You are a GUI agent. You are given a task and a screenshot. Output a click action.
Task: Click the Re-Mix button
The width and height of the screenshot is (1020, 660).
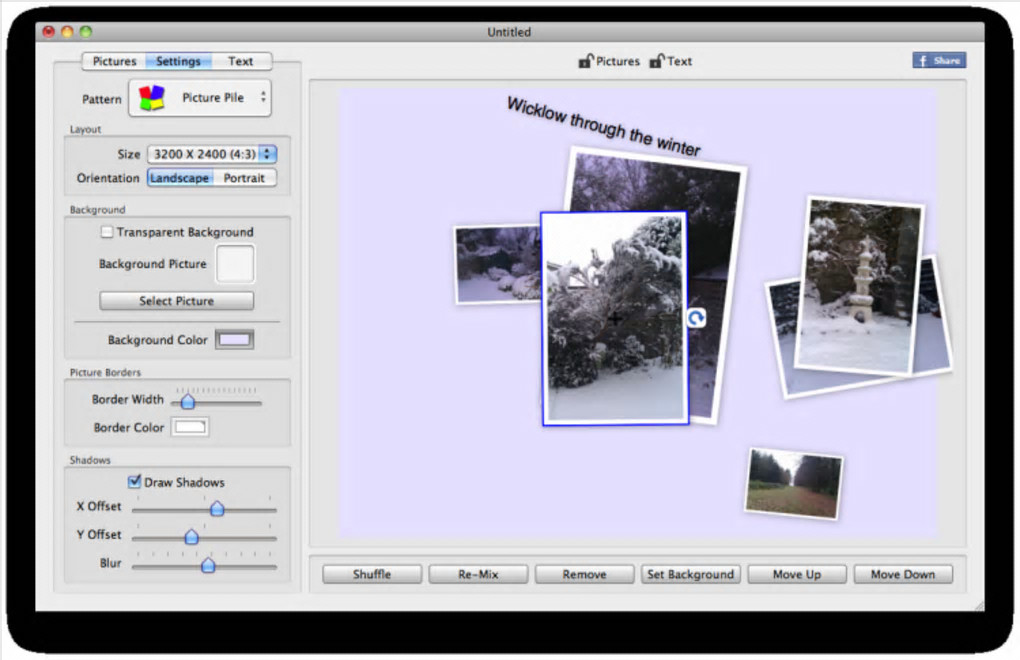point(478,574)
